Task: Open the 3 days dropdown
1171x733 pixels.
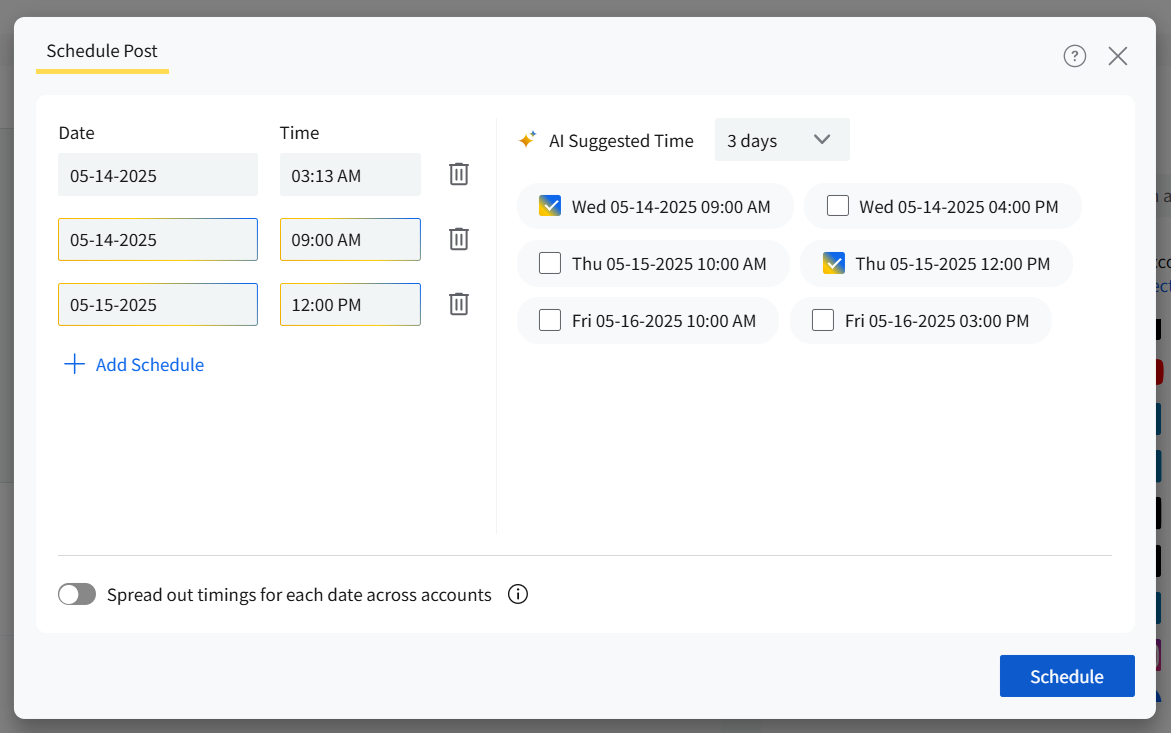Action: [x=781, y=140]
